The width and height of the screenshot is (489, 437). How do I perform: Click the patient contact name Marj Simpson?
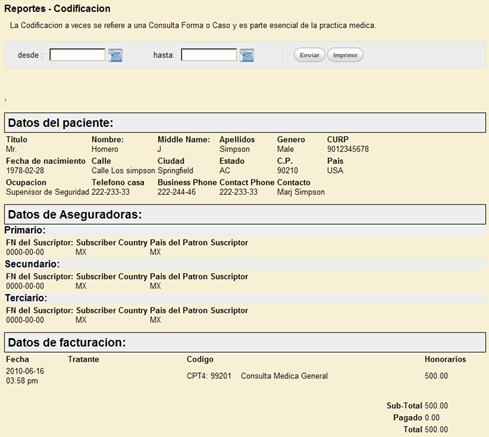coord(301,192)
